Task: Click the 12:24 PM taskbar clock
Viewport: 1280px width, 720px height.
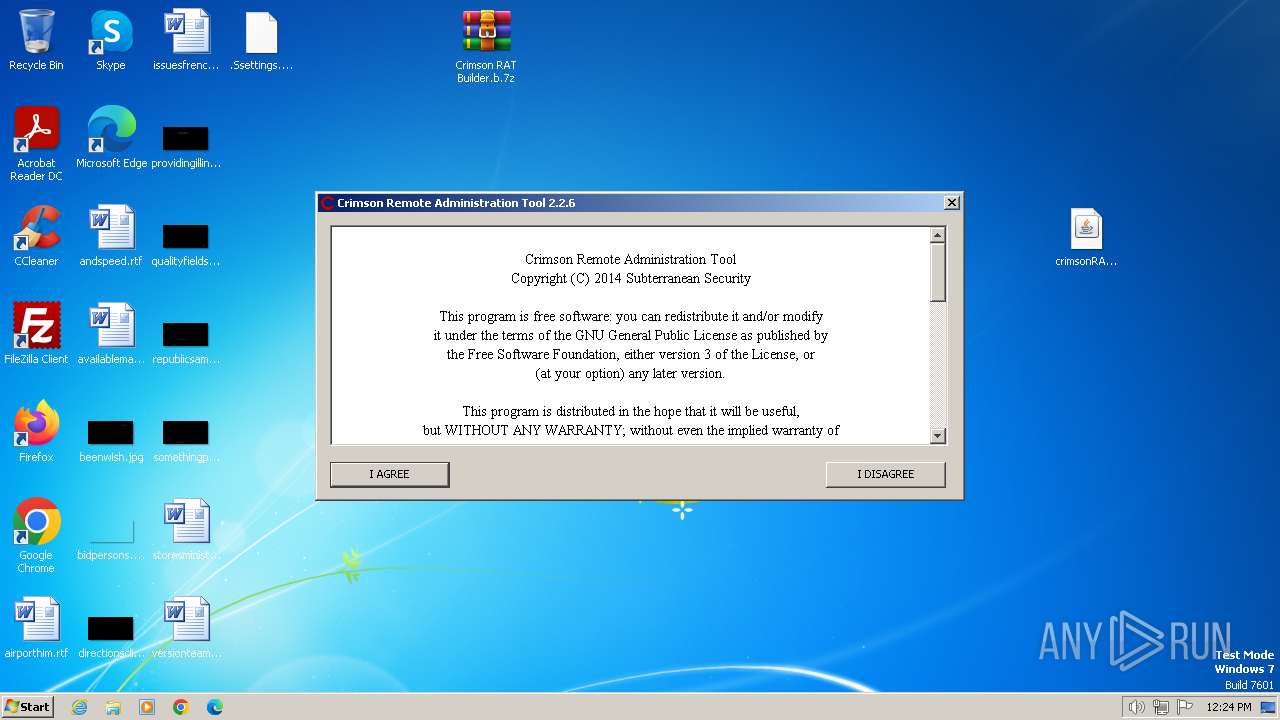Action: [1229, 707]
